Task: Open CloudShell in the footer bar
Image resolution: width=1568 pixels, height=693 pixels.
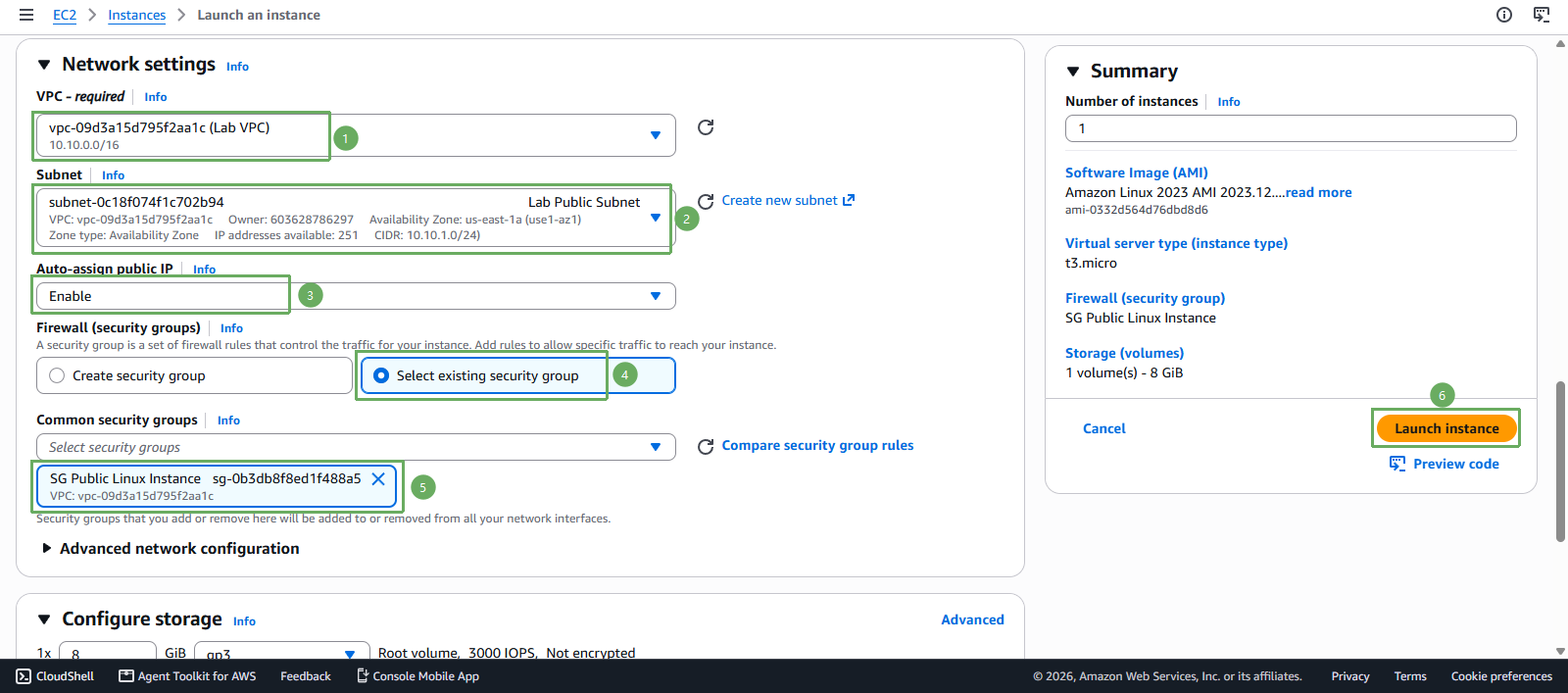Action: (x=56, y=676)
